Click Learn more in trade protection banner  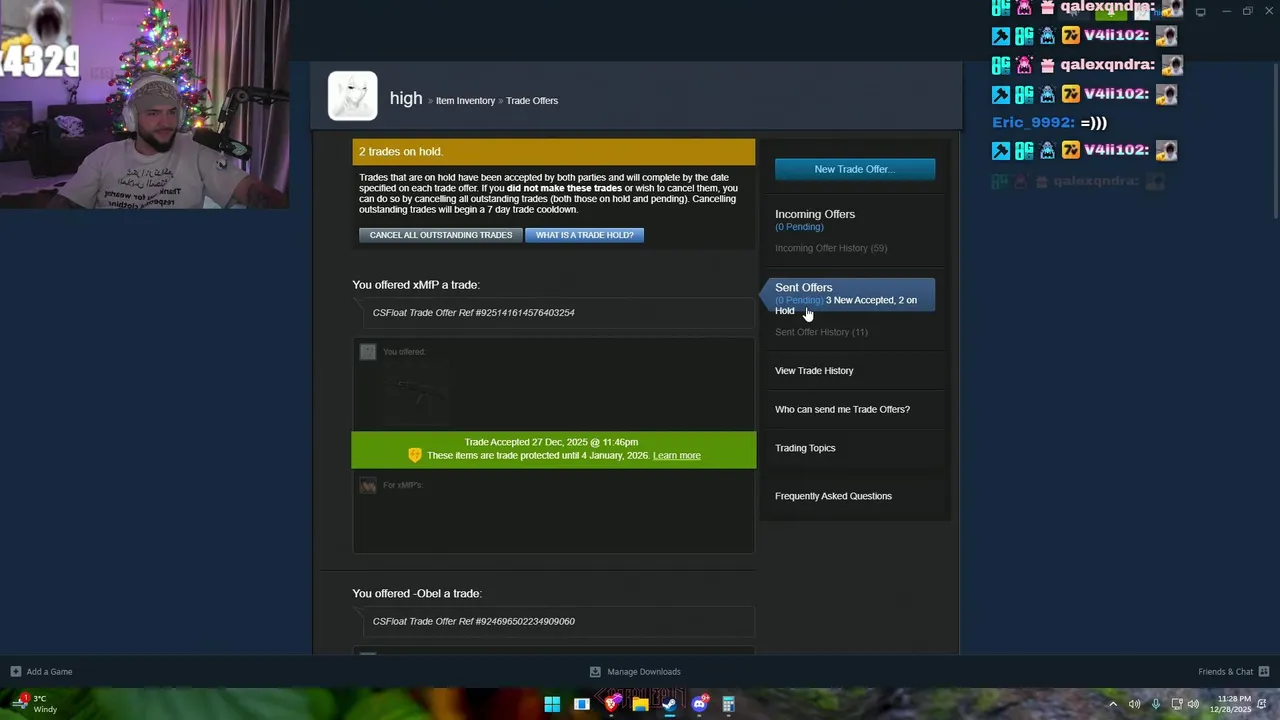[676, 456]
